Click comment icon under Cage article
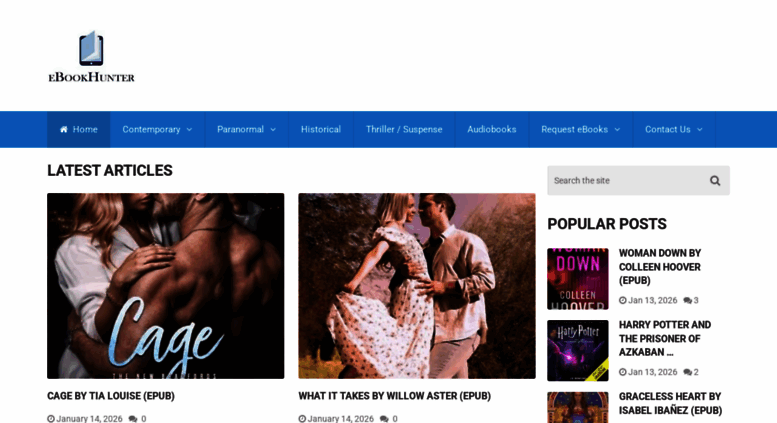777x423 pixels. click(x=133, y=419)
